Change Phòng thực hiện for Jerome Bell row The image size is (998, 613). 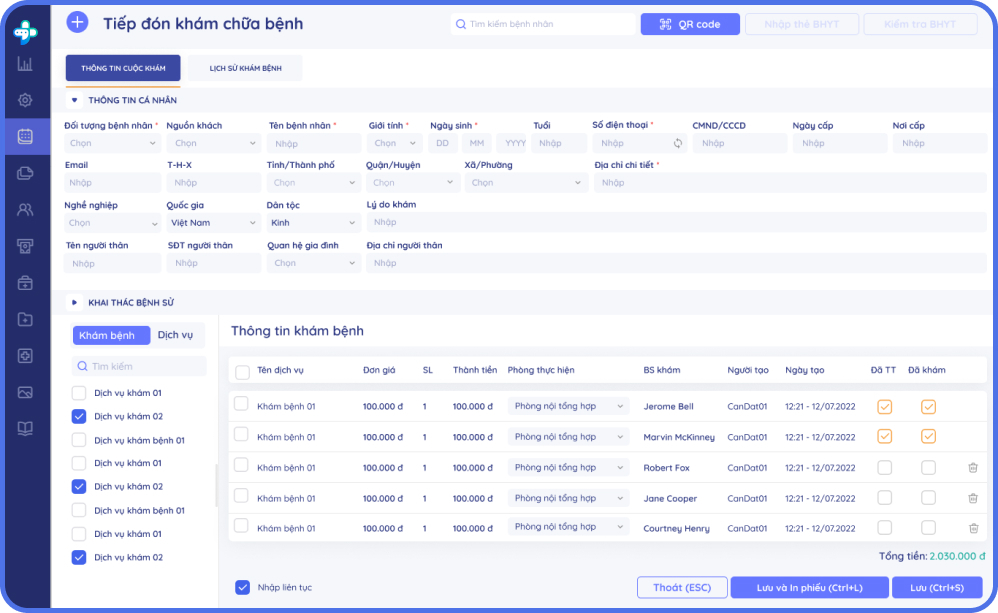pos(568,406)
